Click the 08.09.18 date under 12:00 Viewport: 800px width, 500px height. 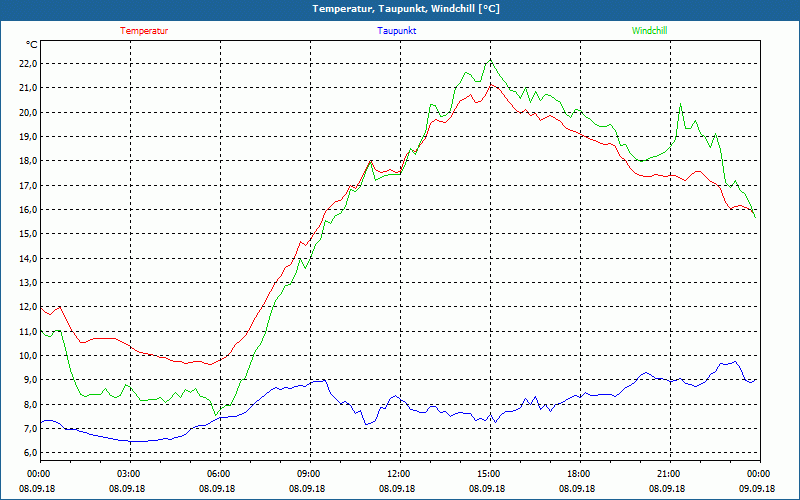(397, 488)
